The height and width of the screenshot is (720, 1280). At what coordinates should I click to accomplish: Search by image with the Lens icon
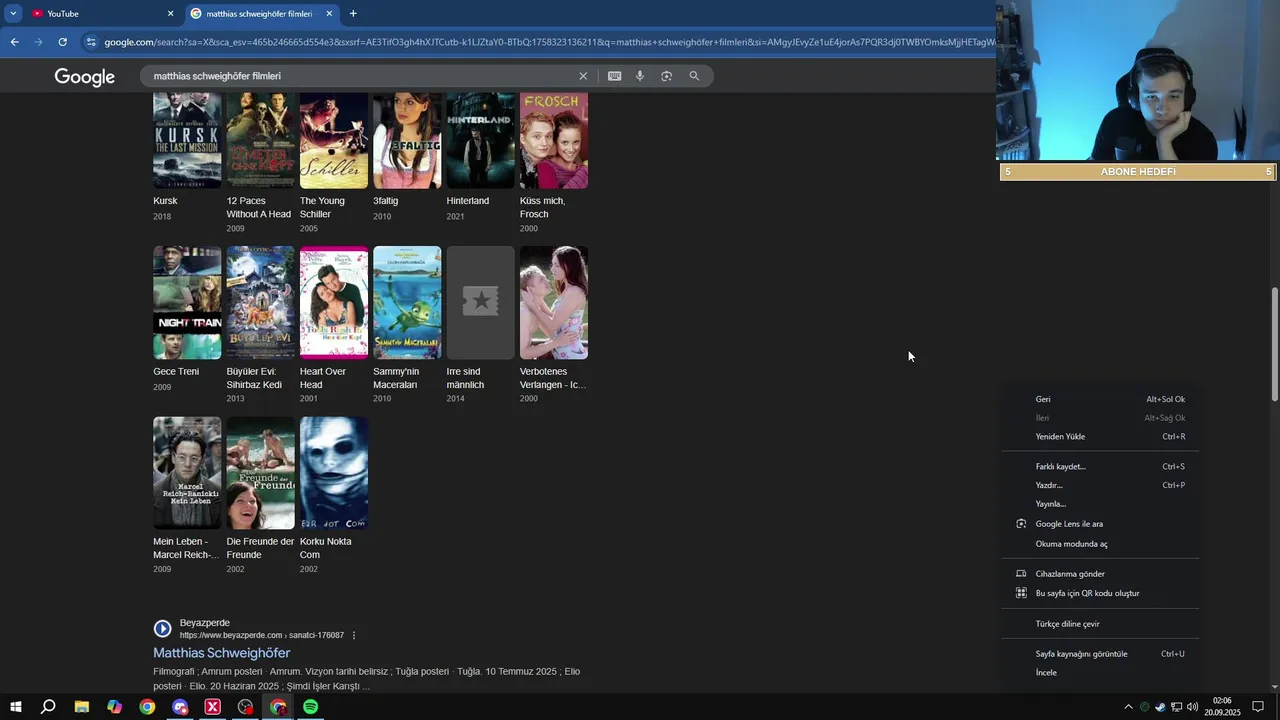[x=666, y=76]
